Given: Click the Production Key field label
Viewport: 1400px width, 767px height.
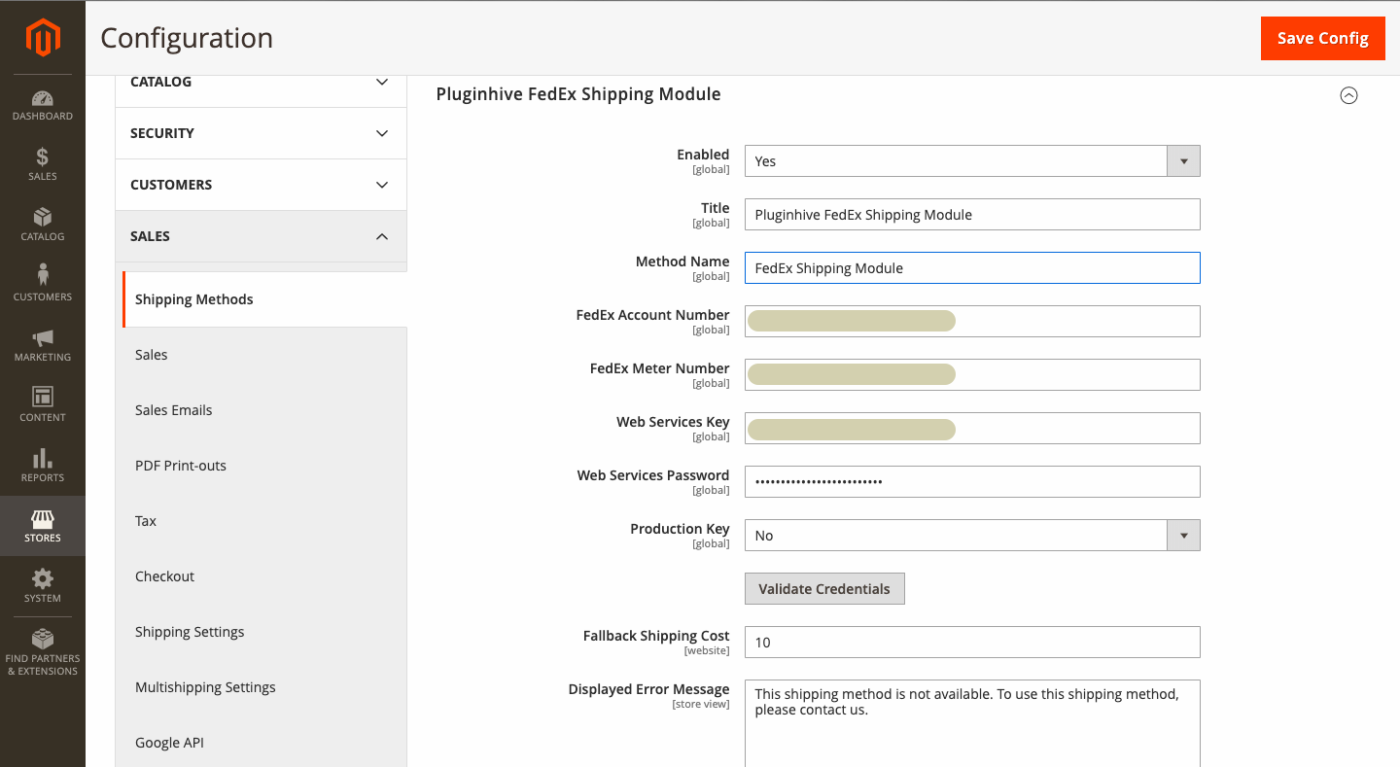Looking at the screenshot, I should click(x=680, y=529).
